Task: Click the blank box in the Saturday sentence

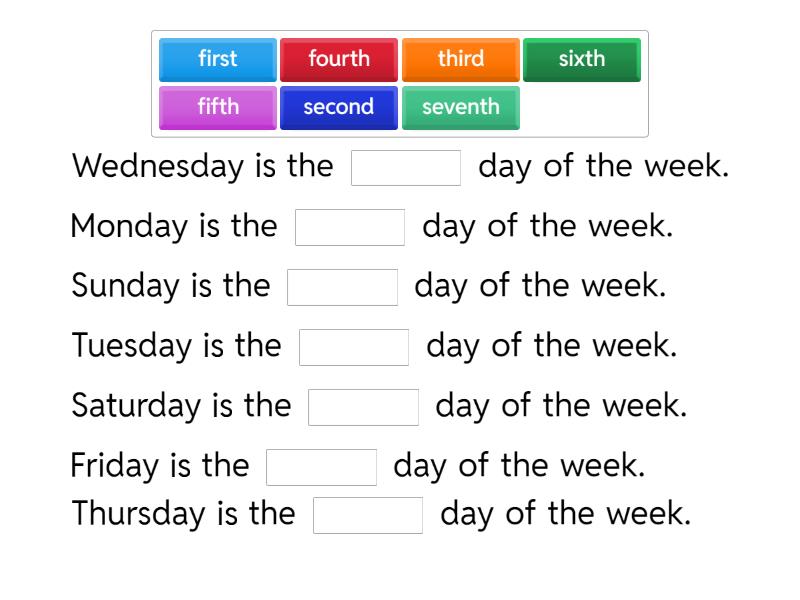Action: click(x=363, y=406)
